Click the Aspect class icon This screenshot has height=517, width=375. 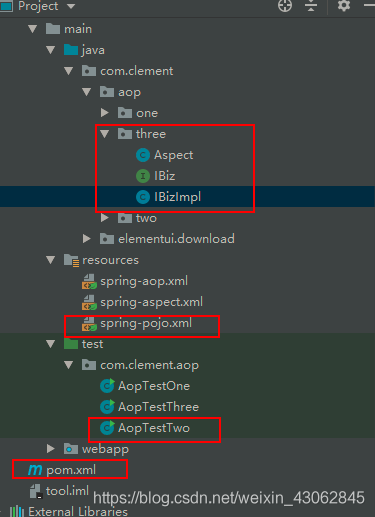click(143, 155)
